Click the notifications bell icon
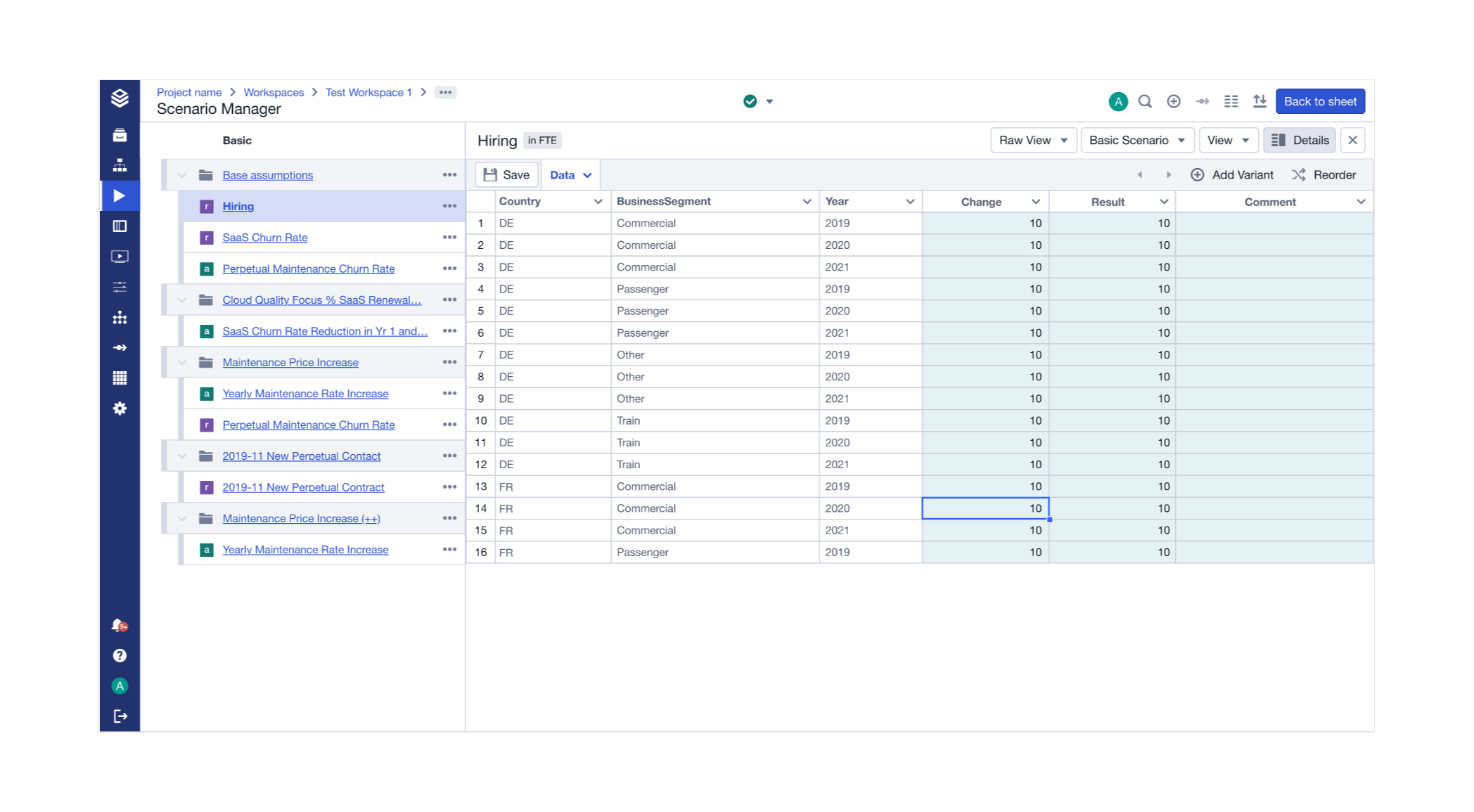 click(119, 625)
